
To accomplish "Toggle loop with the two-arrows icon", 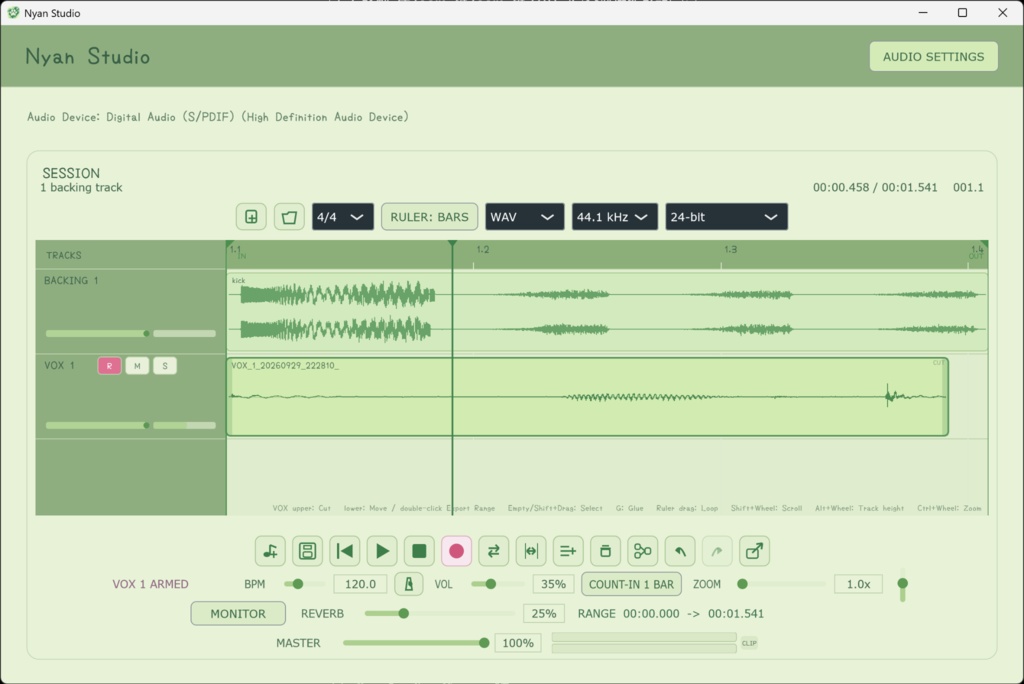I will coord(494,551).
